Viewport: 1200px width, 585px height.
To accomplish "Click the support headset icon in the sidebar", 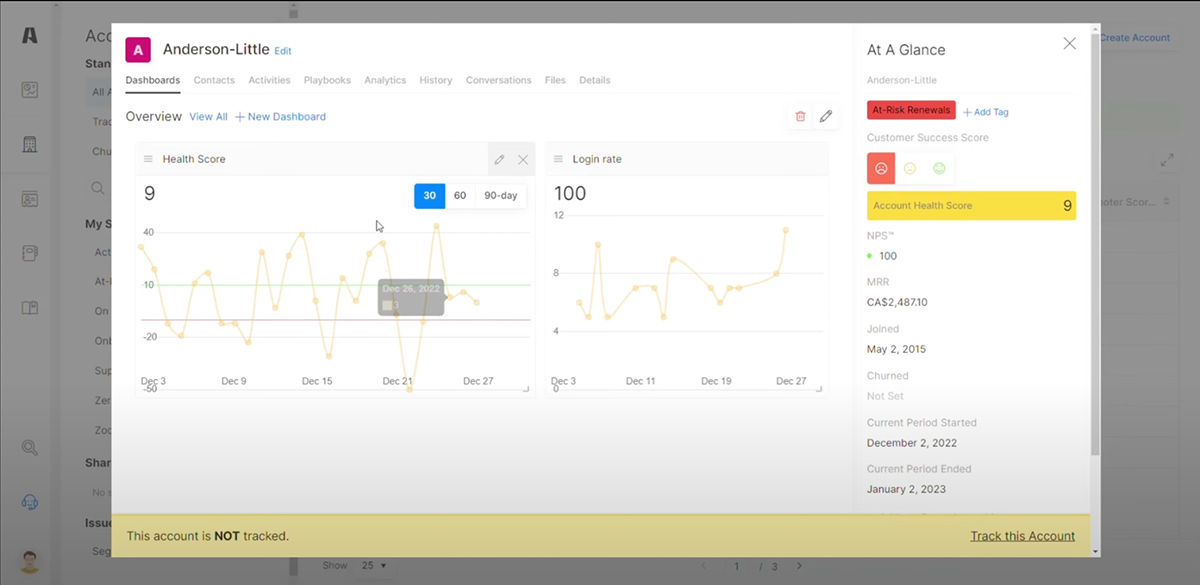I will [28, 500].
